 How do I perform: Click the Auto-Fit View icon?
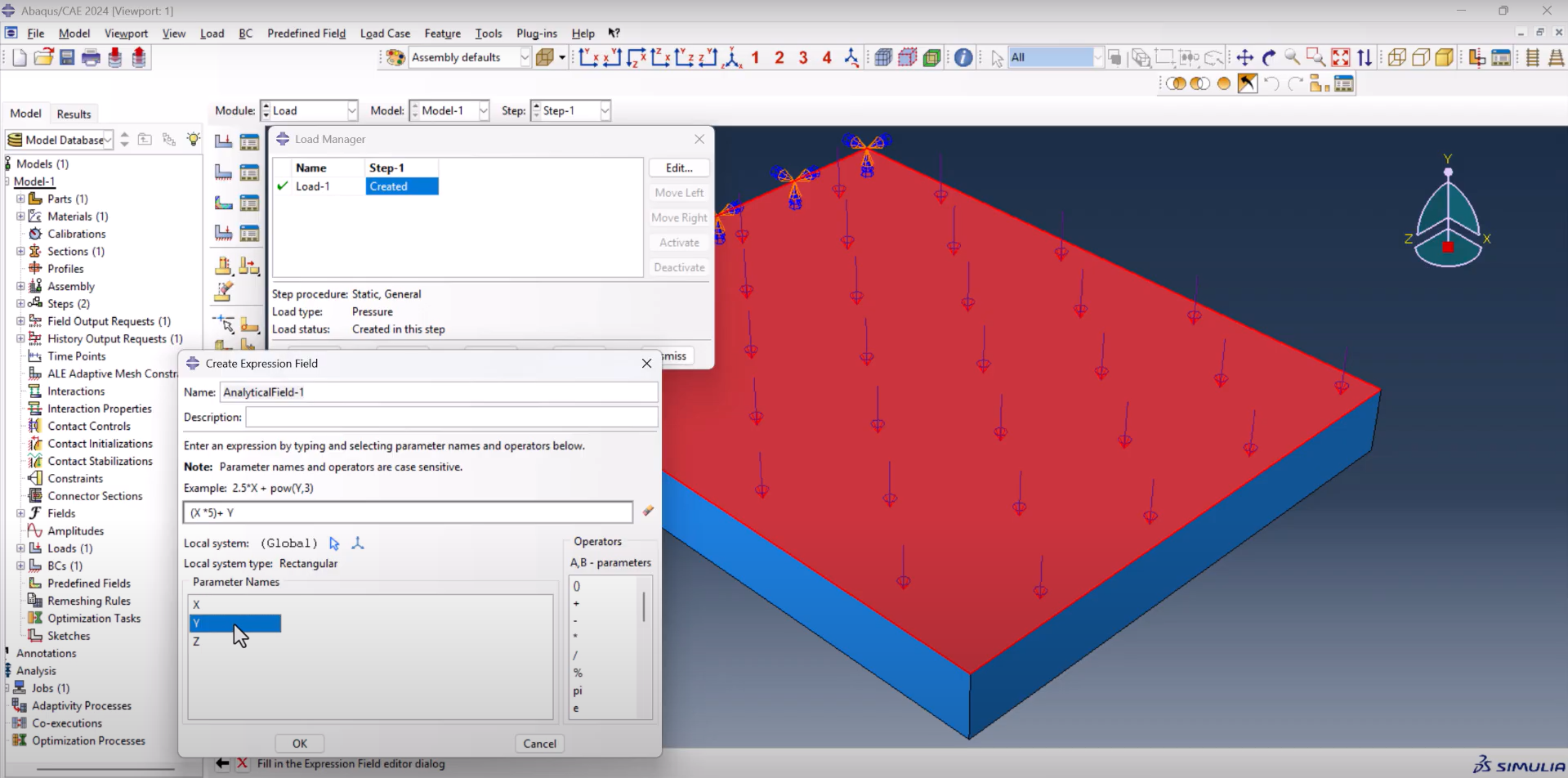coord(1341,57)
